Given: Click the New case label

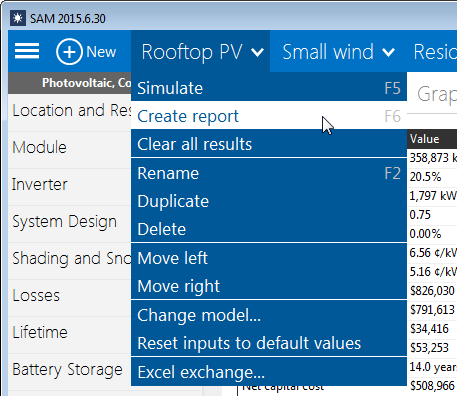Looking at the screenshot, I should (101, 52).
